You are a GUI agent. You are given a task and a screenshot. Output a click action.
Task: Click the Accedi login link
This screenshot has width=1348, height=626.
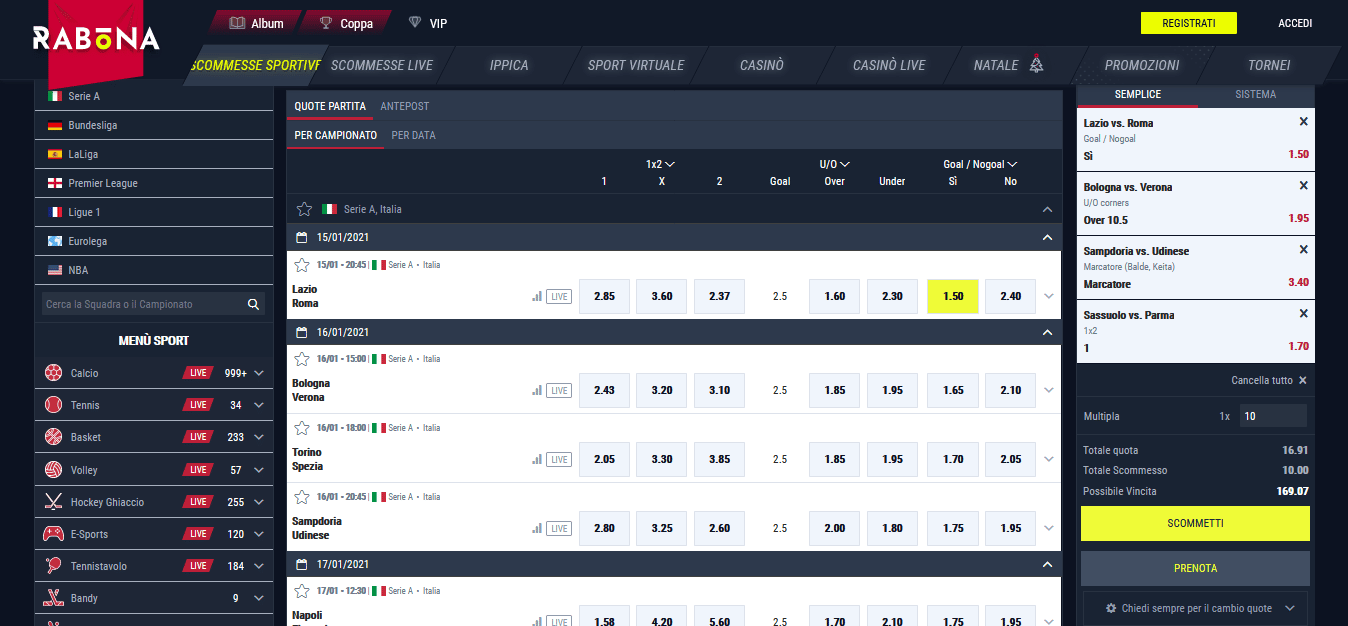[x=1295, y=23]
